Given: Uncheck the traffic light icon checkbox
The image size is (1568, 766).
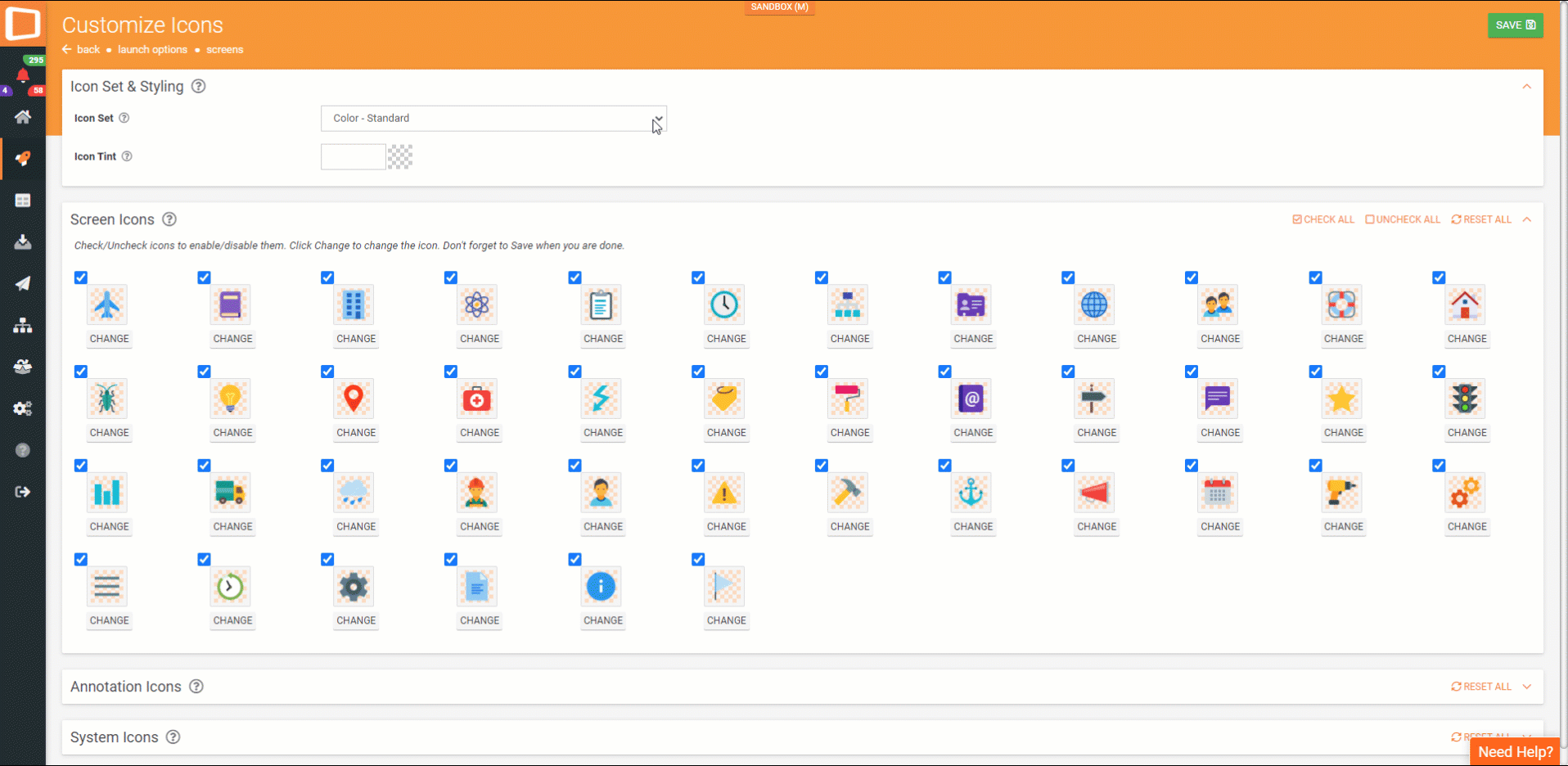Looking at the screenshot, I should coord(1439,372).
